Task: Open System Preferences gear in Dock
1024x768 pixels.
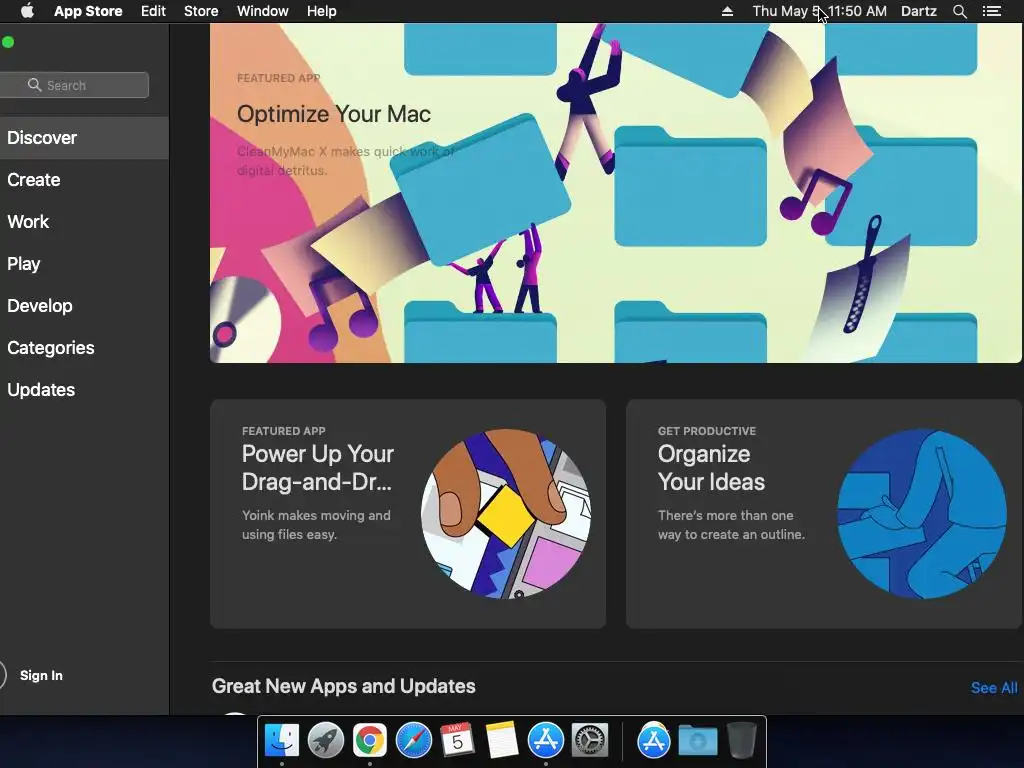Action: [590, 741]
